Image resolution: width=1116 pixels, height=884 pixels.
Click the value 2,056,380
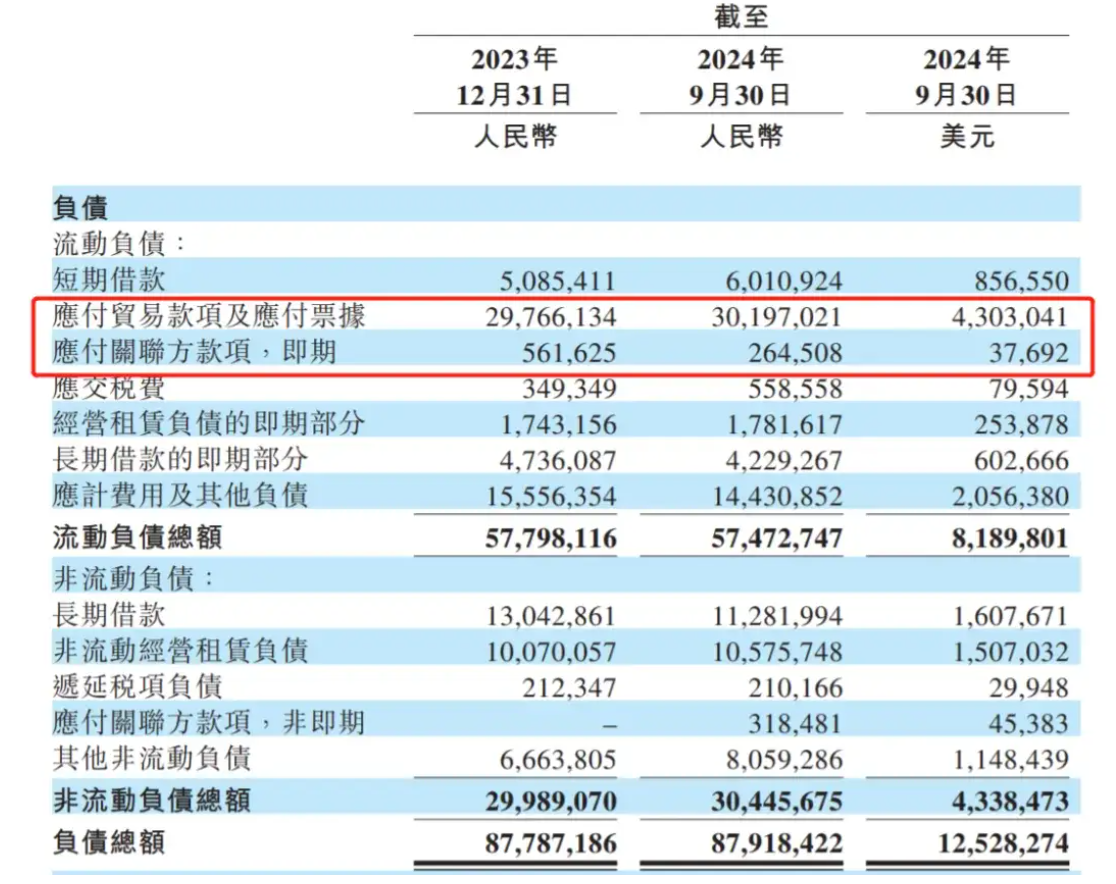click(1010, 496)
